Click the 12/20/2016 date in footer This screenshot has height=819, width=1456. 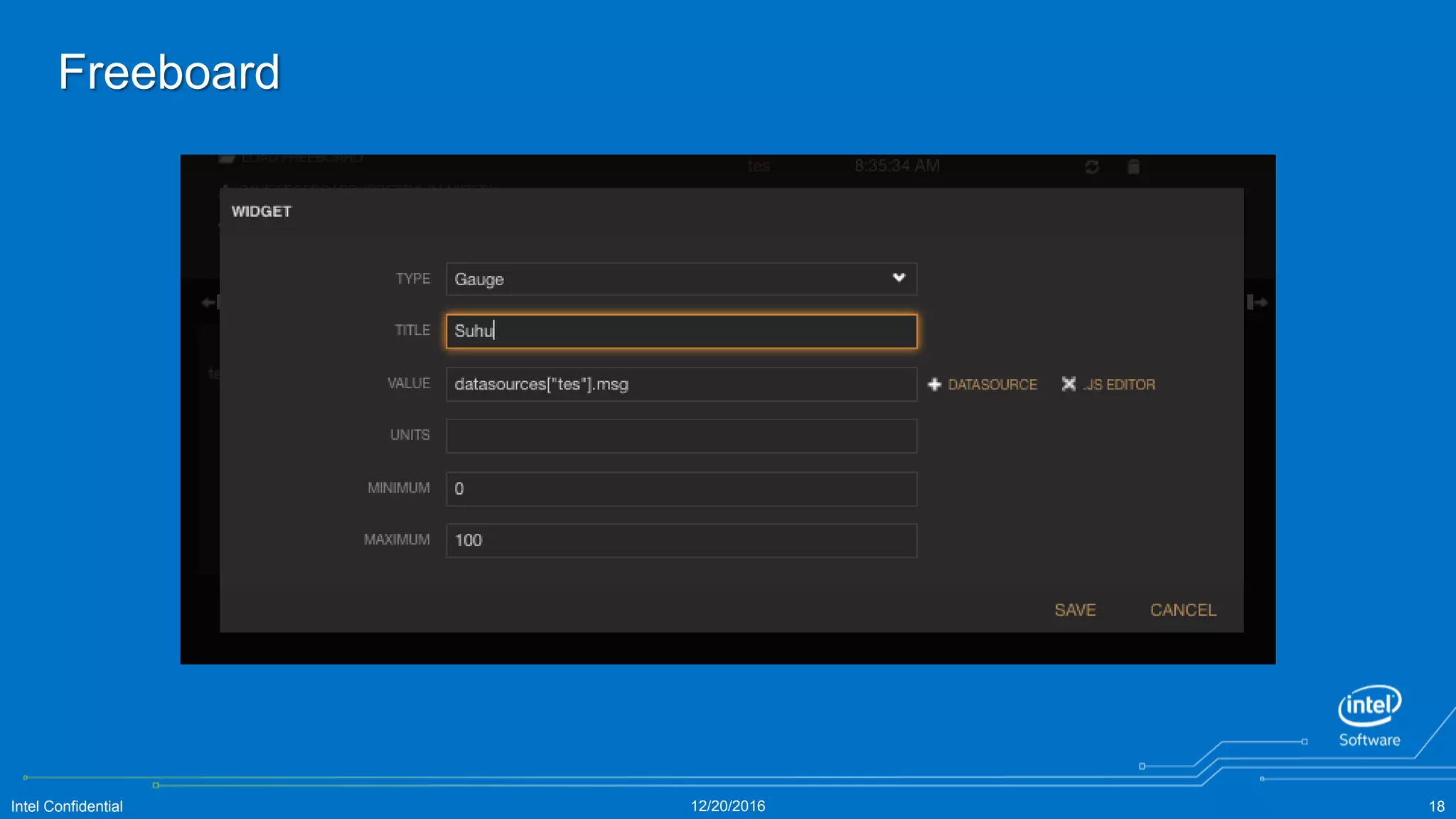tap(728, 806)
